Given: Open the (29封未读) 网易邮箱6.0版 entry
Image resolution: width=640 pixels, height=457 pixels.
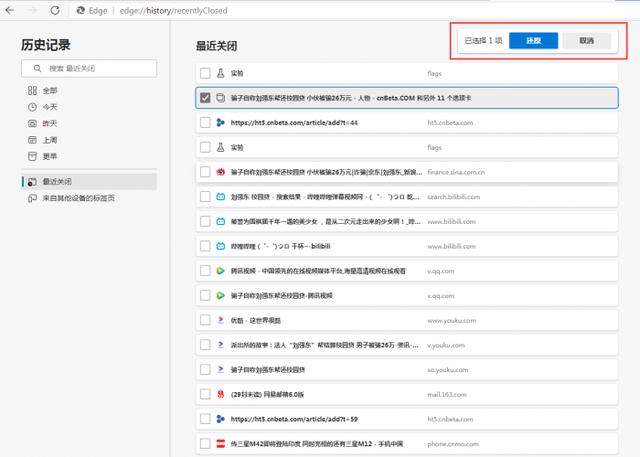Looking at the screenshot, I should click(267, 395).
